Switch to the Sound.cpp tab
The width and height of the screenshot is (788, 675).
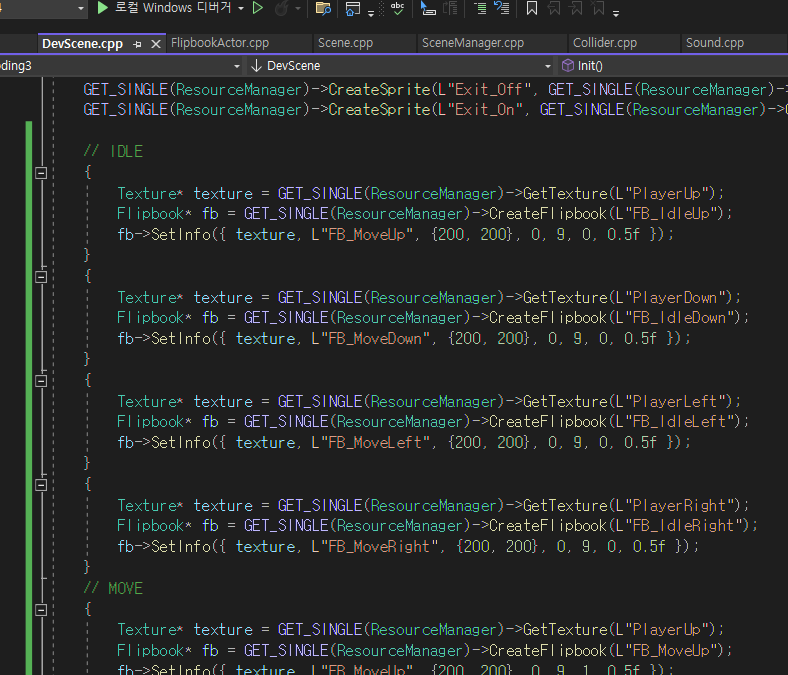coord(715,43)
